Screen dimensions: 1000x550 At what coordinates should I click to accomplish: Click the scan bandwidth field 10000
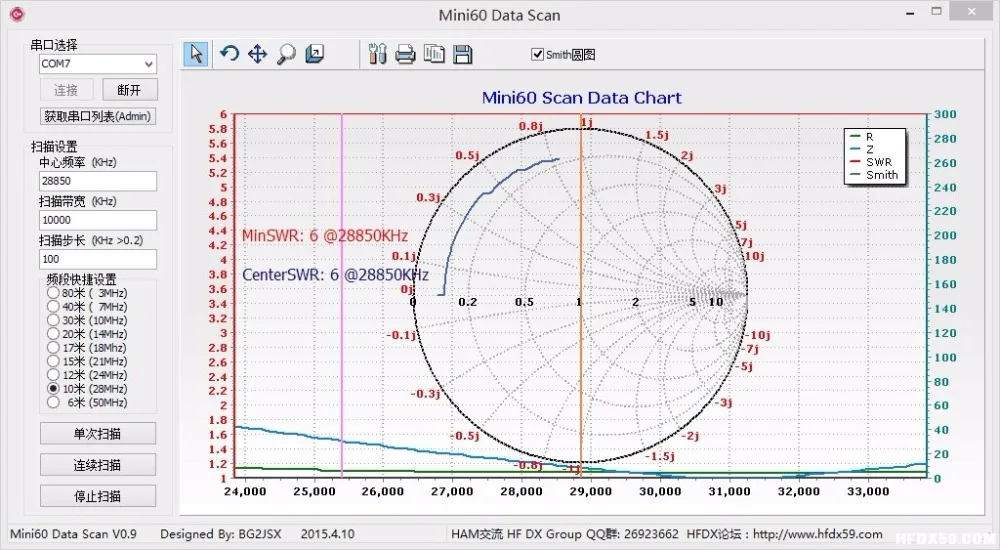pyautogui.click(x=98, y=219)
